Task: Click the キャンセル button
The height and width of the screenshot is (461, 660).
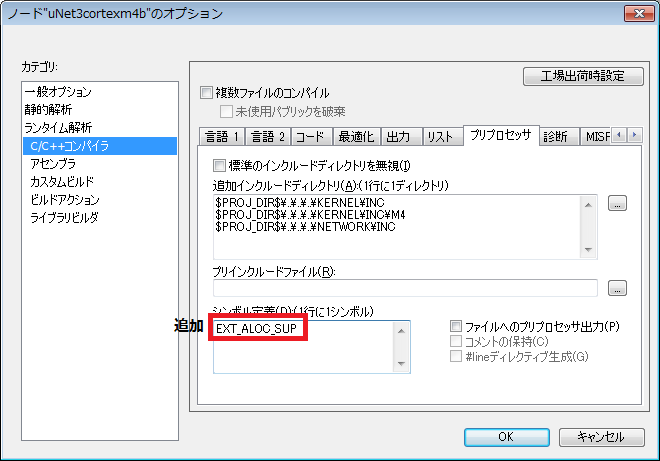Action: tap(601, 437)
